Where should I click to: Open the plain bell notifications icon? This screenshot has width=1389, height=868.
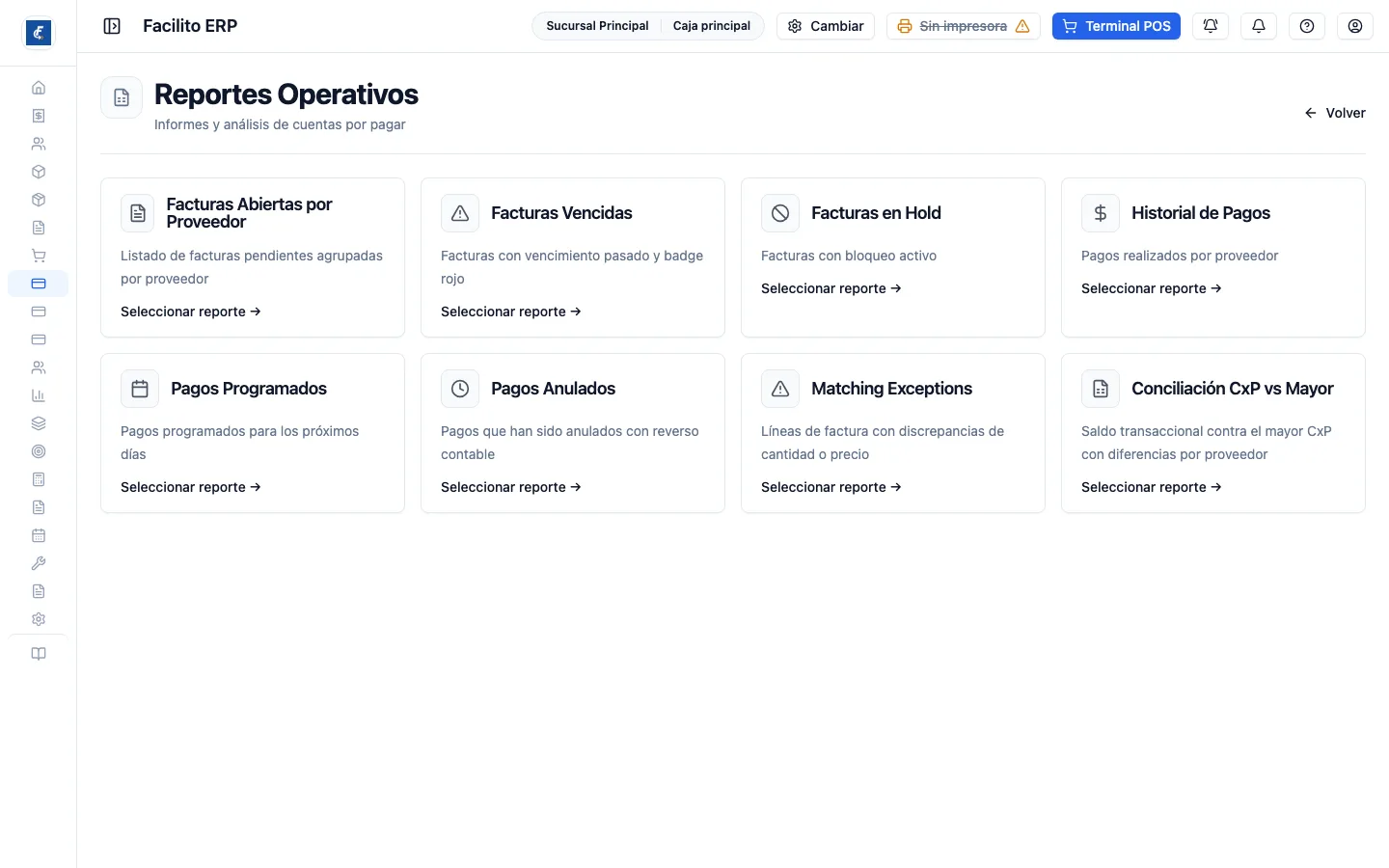point(1259,26)
